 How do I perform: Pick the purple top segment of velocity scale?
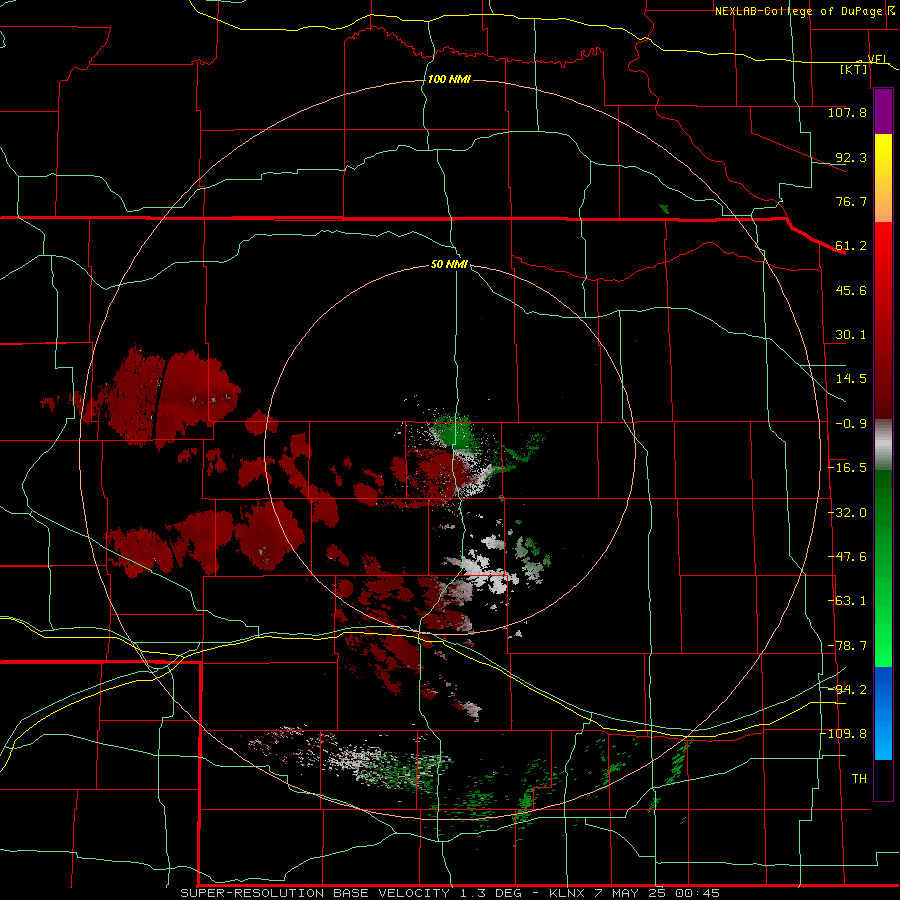coord(883,112)
